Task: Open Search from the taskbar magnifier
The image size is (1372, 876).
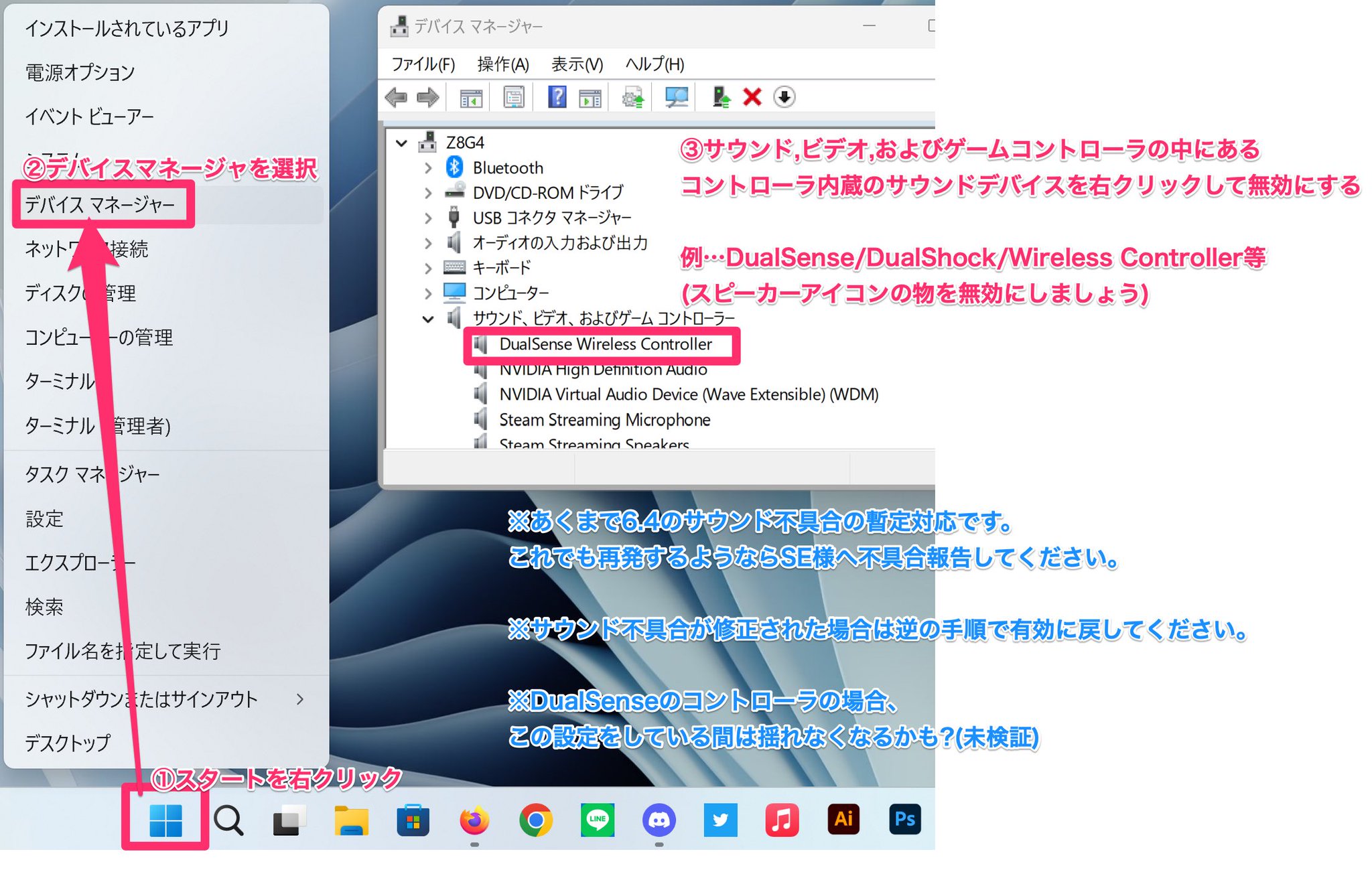Action: (x=228, y=820)
